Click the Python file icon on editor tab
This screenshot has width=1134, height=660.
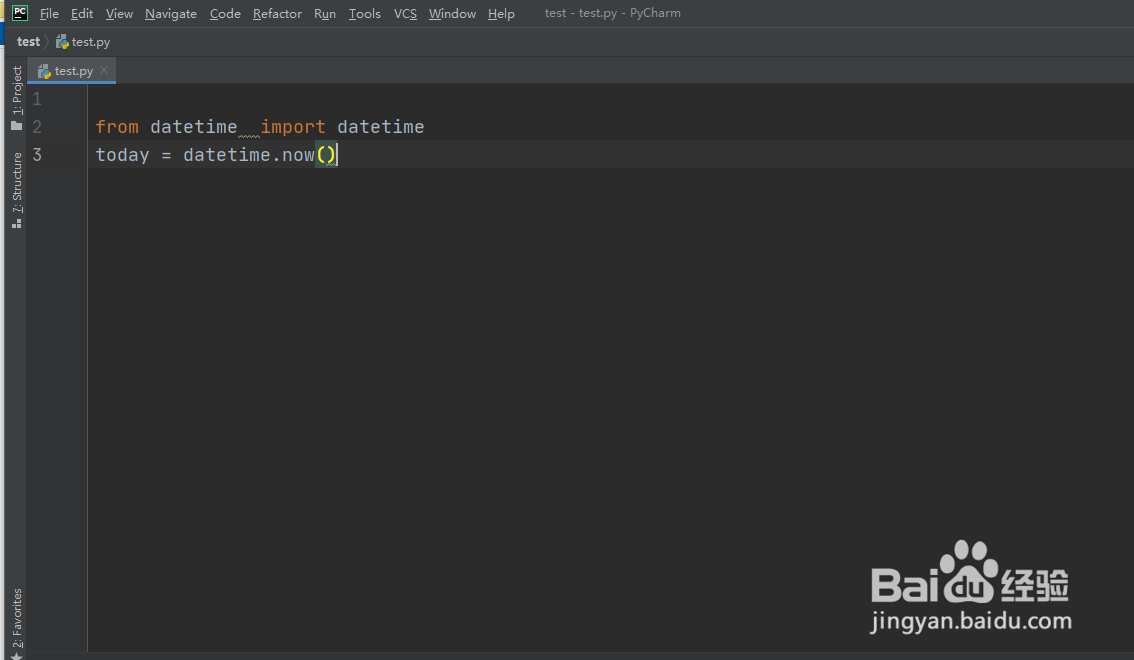point(44,71)
